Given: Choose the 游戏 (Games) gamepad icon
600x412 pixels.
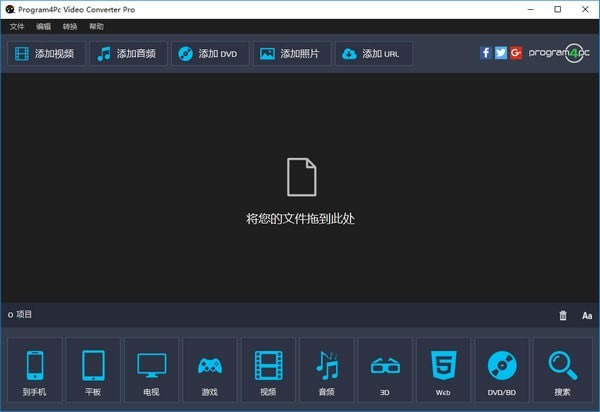Looking at the screenshot, I should (x=210, y=370).
